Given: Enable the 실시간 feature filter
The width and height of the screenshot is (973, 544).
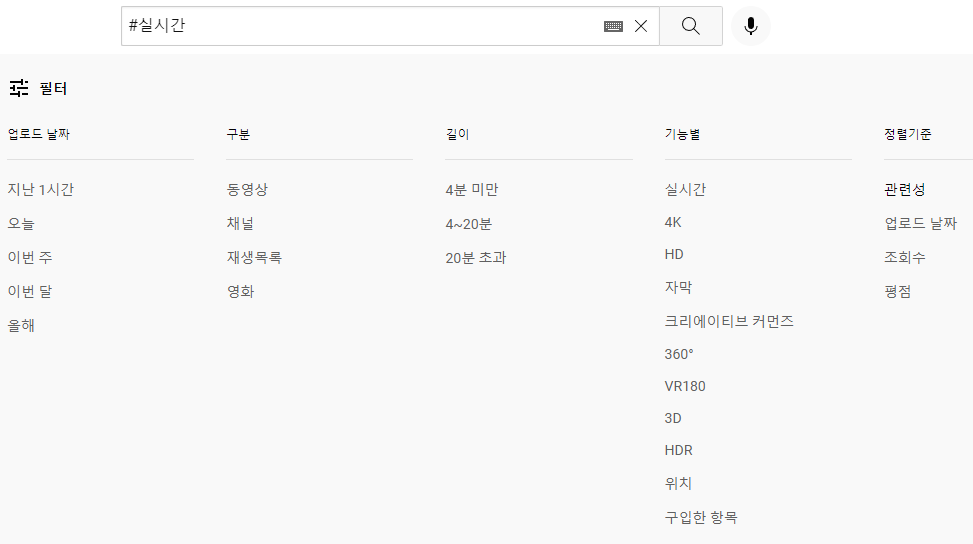Looking at the screenshot, I should 685,189.
